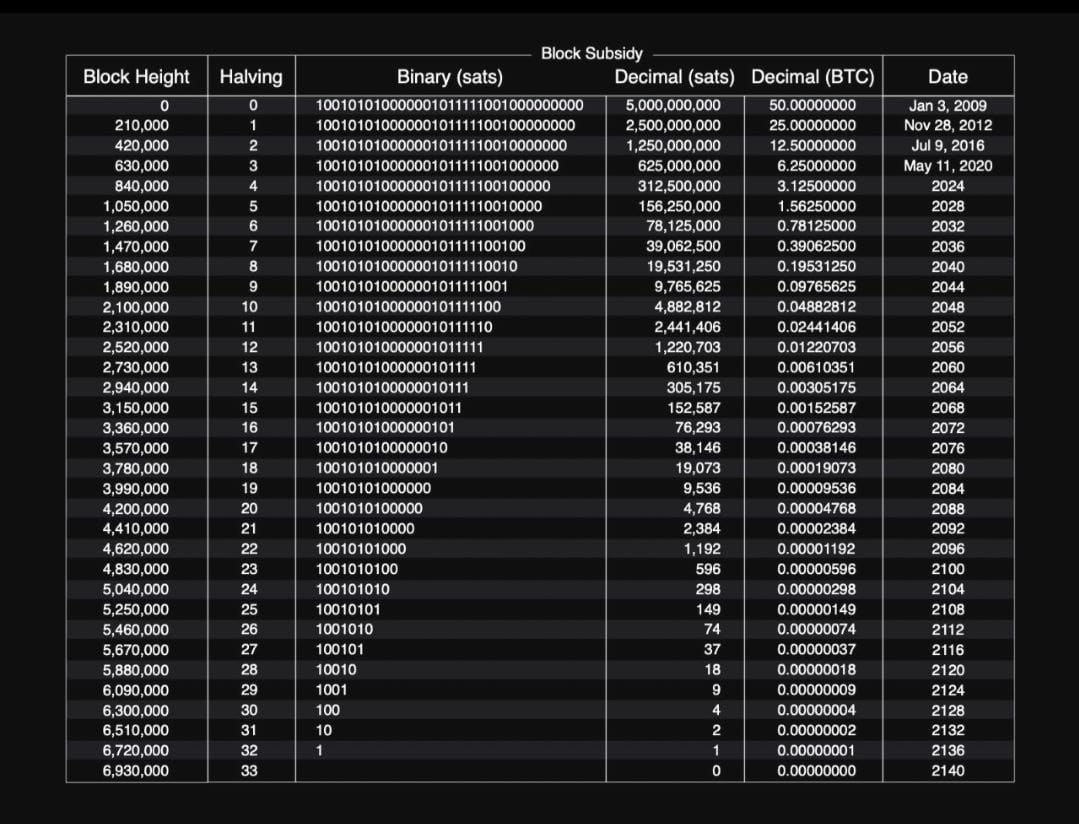Viewport: 1079px width, 824px height.
Task: Click the "312,500,000" sats cell
Action: coord(679,186)
